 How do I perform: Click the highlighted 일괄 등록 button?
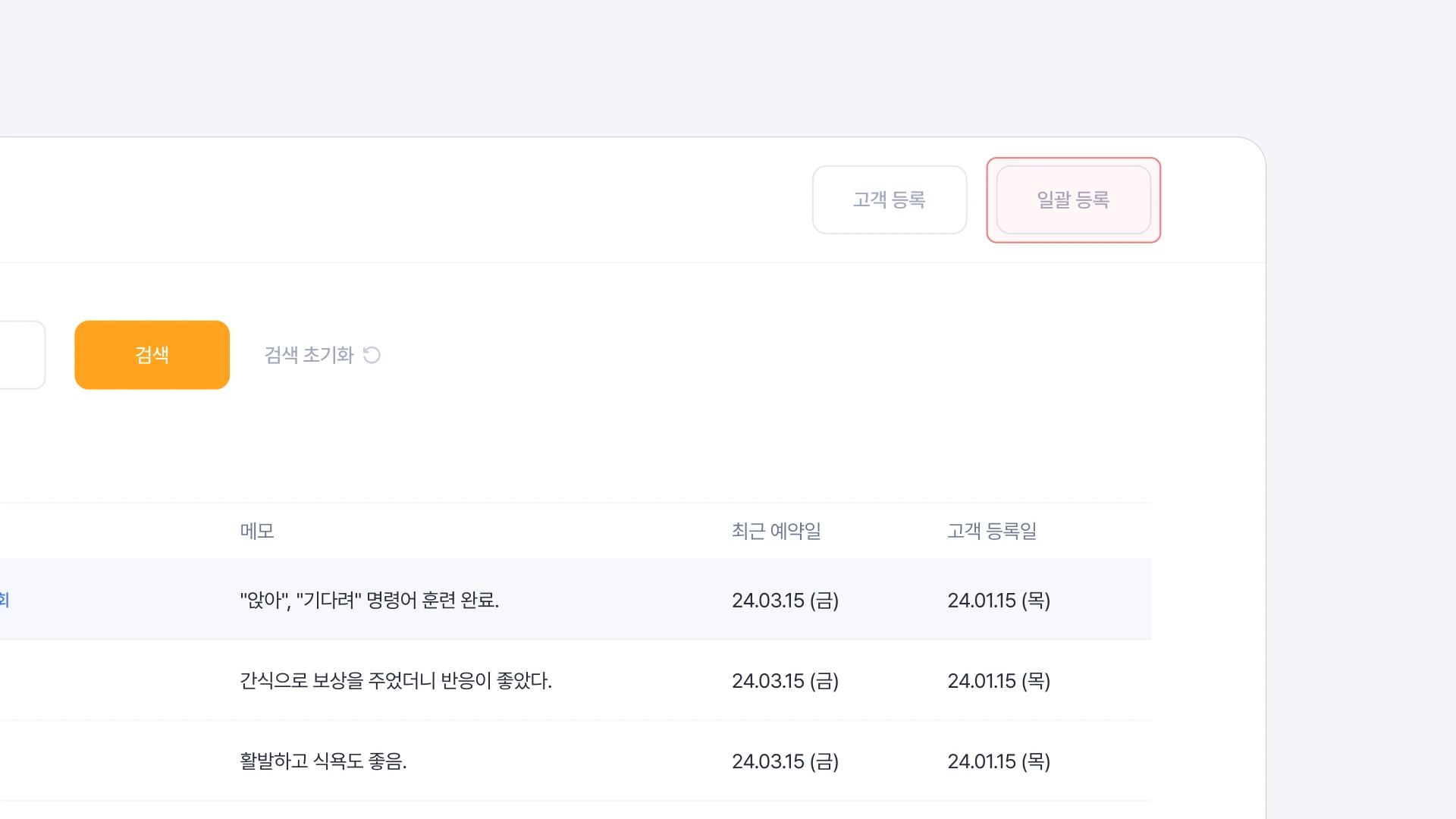point(1073,199)
